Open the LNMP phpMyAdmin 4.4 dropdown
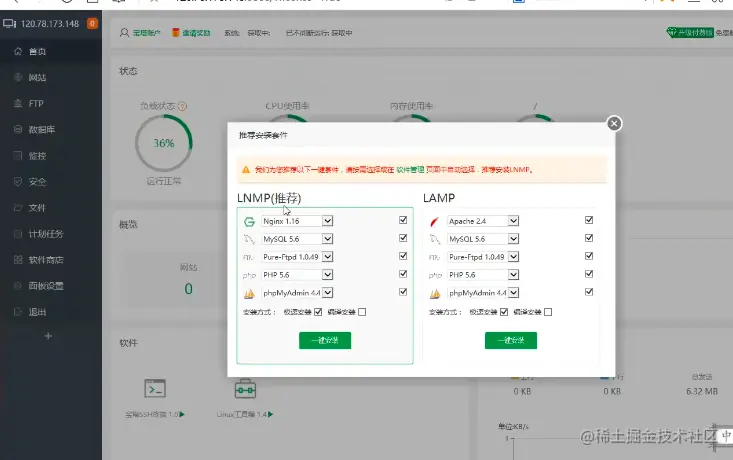Screen dimensions: 733x460 (297, 293)
